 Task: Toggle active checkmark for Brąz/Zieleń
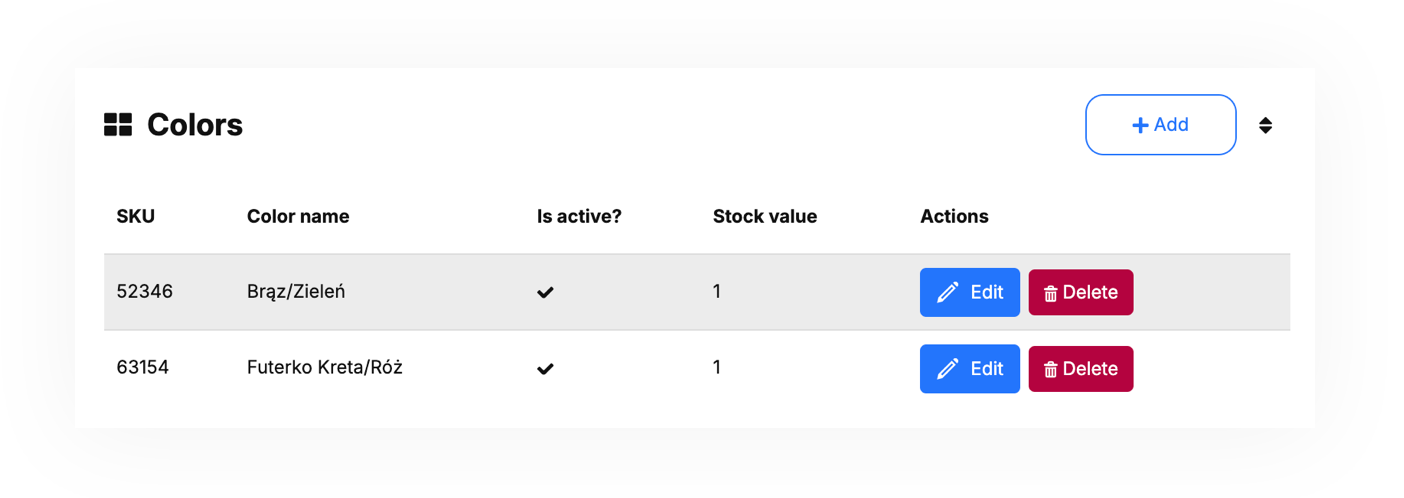545,292
